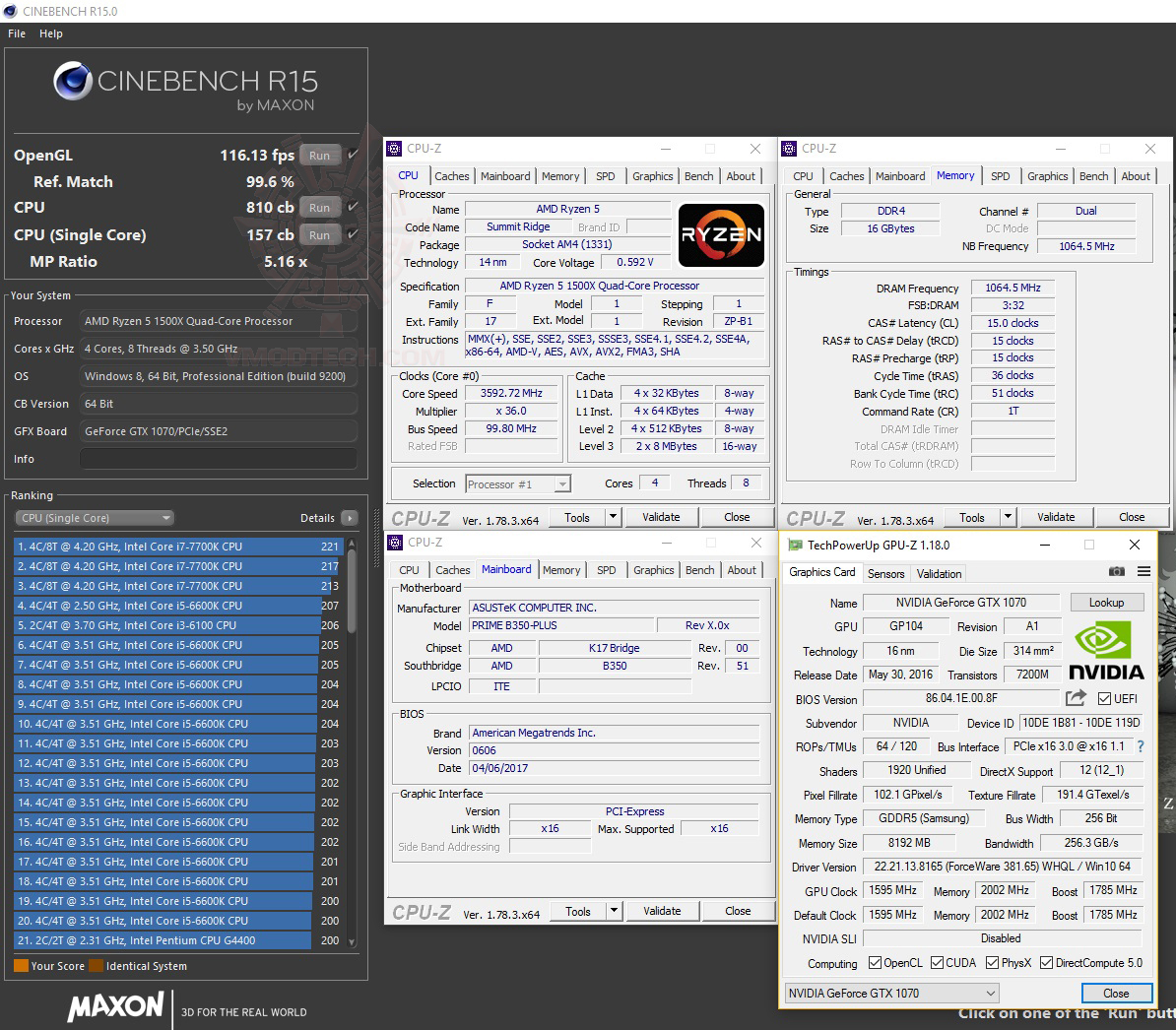Toggle the UEFI checkbox in GPU-Z
The width and height of the screenshot is (1176, 1030).
(1105, 698)
